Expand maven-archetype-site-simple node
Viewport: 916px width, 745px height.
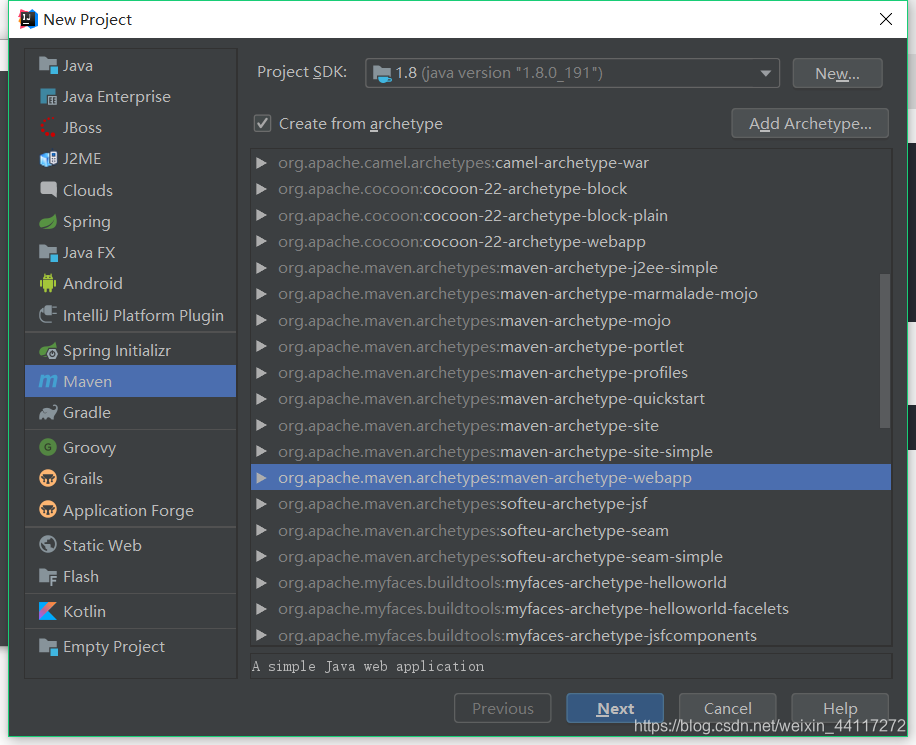pyautogui.click(x=262, y=452)
